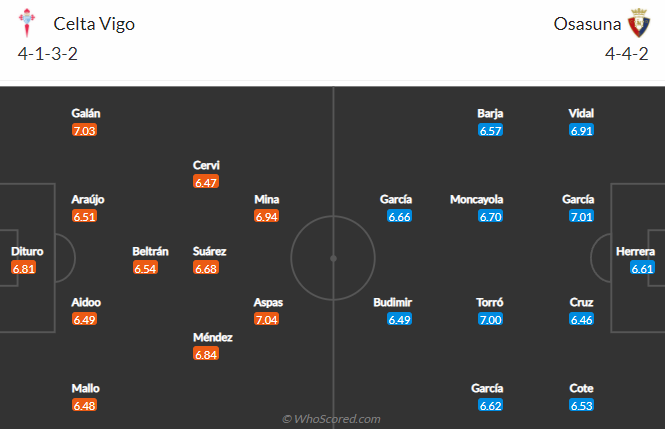The image size is (665, 429).
Task: Open the Osasuna team name link
Action: 587,24
